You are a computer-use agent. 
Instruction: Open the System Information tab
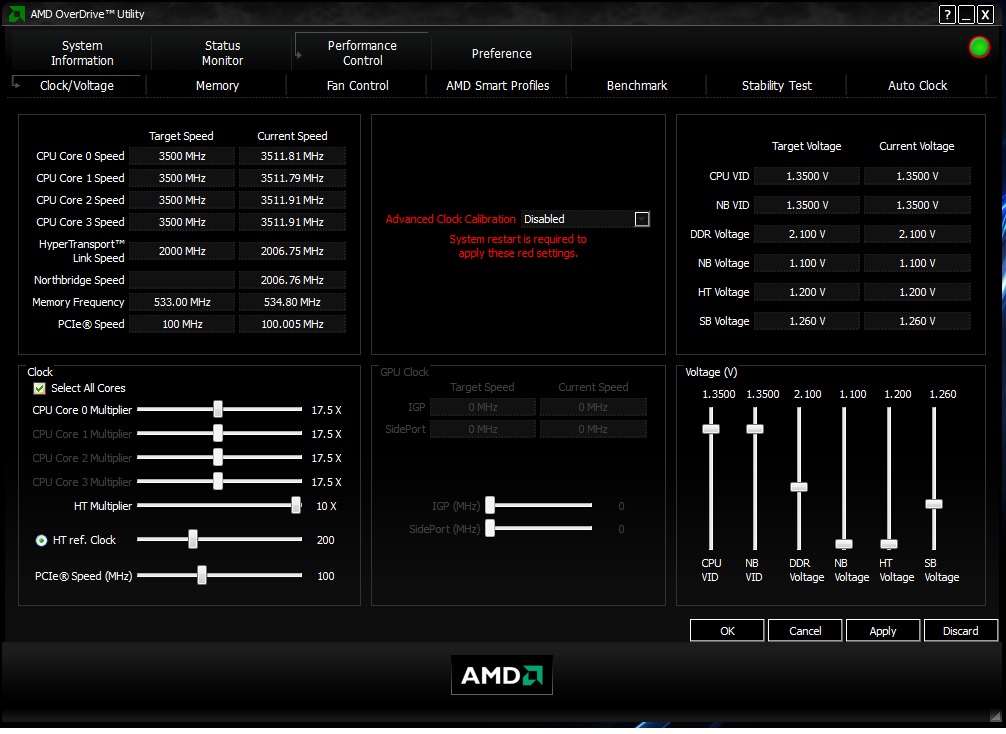click(x=82, y=53)
